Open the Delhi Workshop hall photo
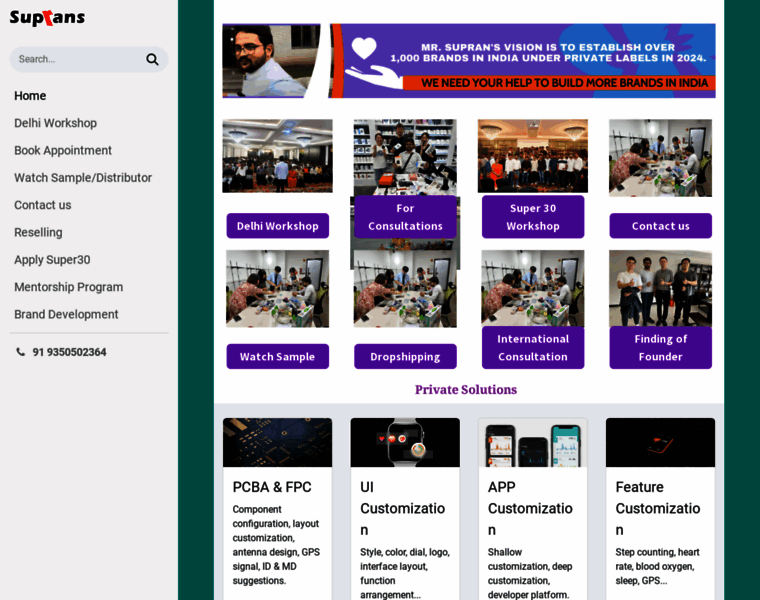The height and width of the screenshot is (600, 760). 278,156
